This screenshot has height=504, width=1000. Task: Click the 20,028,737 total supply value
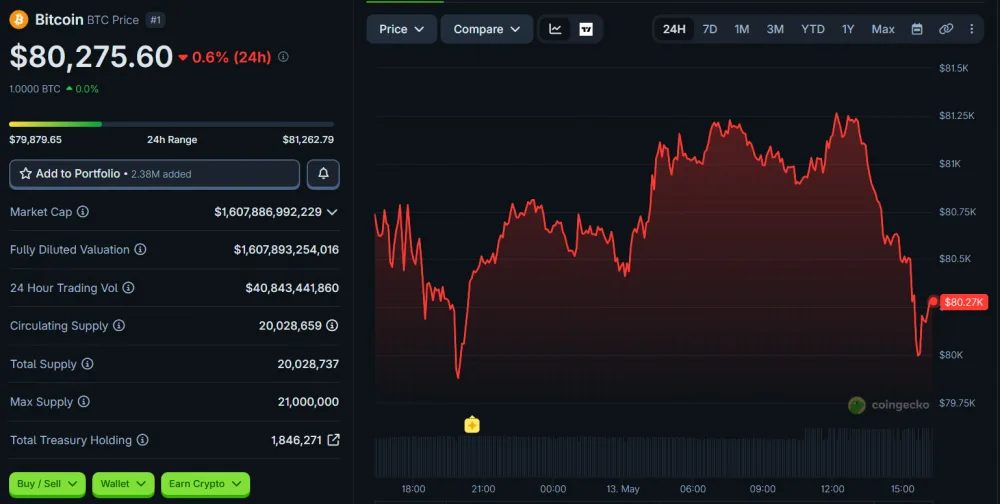(308, 364)
